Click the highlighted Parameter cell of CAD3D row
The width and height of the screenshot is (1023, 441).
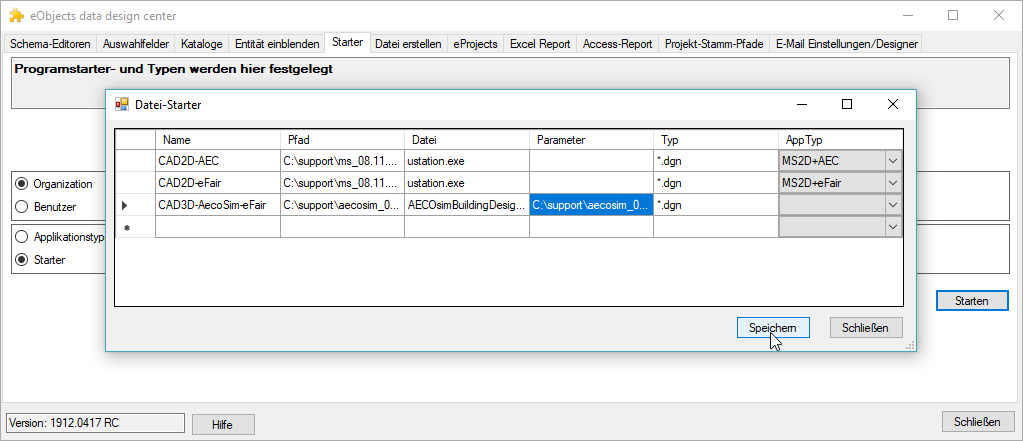click(591, 205)
